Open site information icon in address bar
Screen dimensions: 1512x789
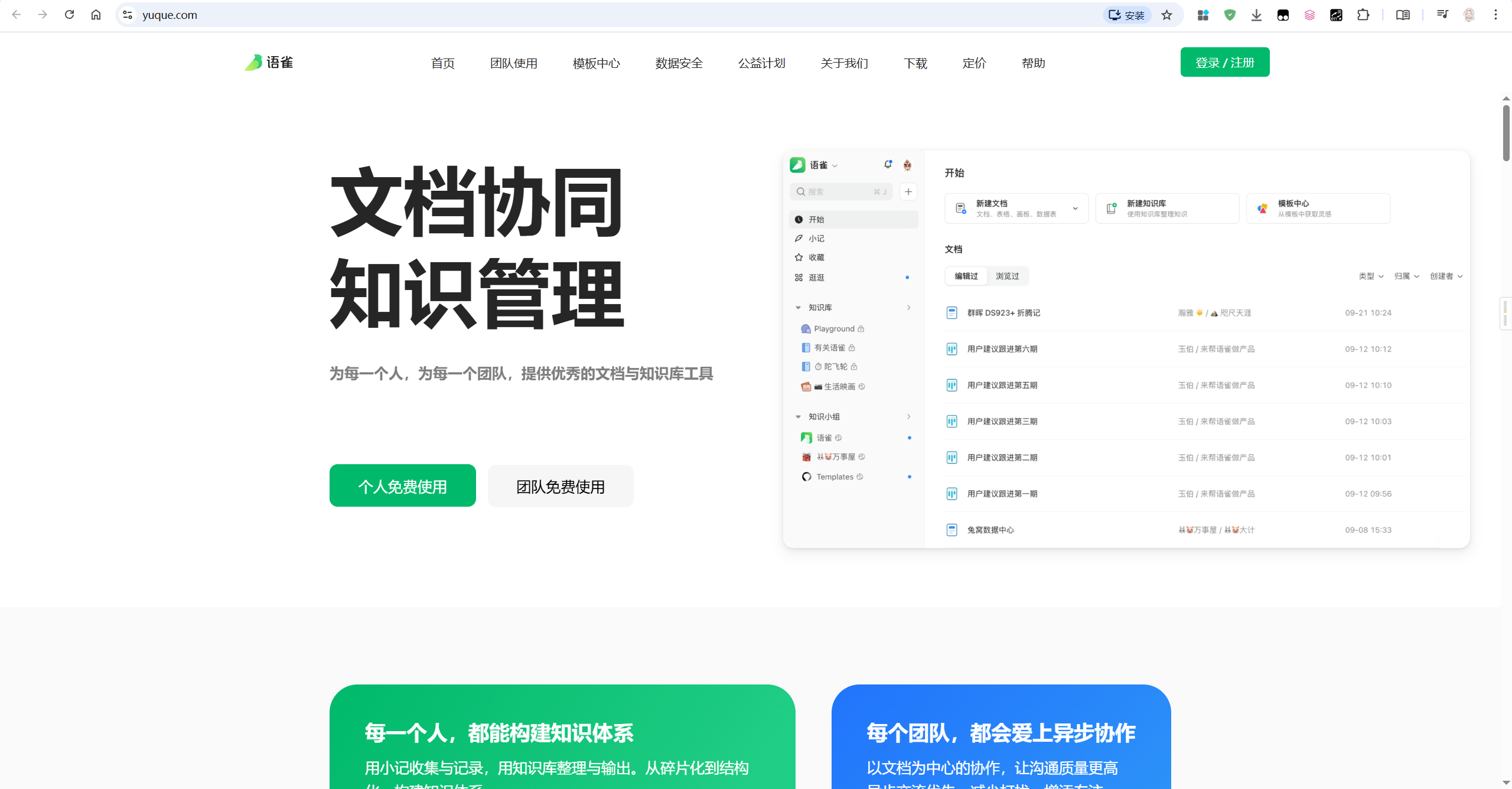point(127,15)
